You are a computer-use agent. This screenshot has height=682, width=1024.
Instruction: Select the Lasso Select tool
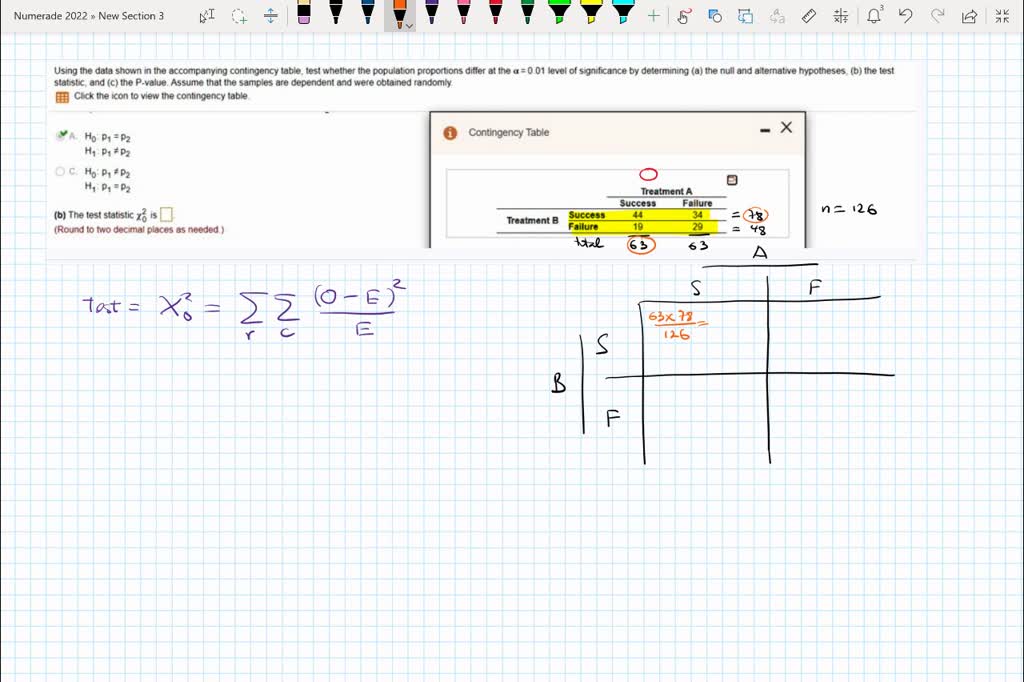point(237,15)
